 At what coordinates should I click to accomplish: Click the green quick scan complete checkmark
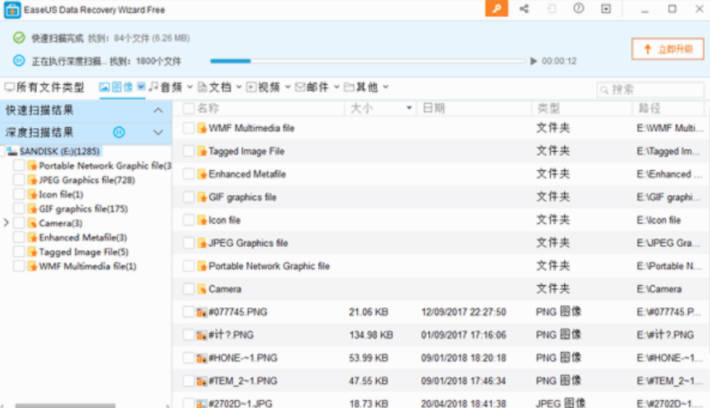point(19,38)
